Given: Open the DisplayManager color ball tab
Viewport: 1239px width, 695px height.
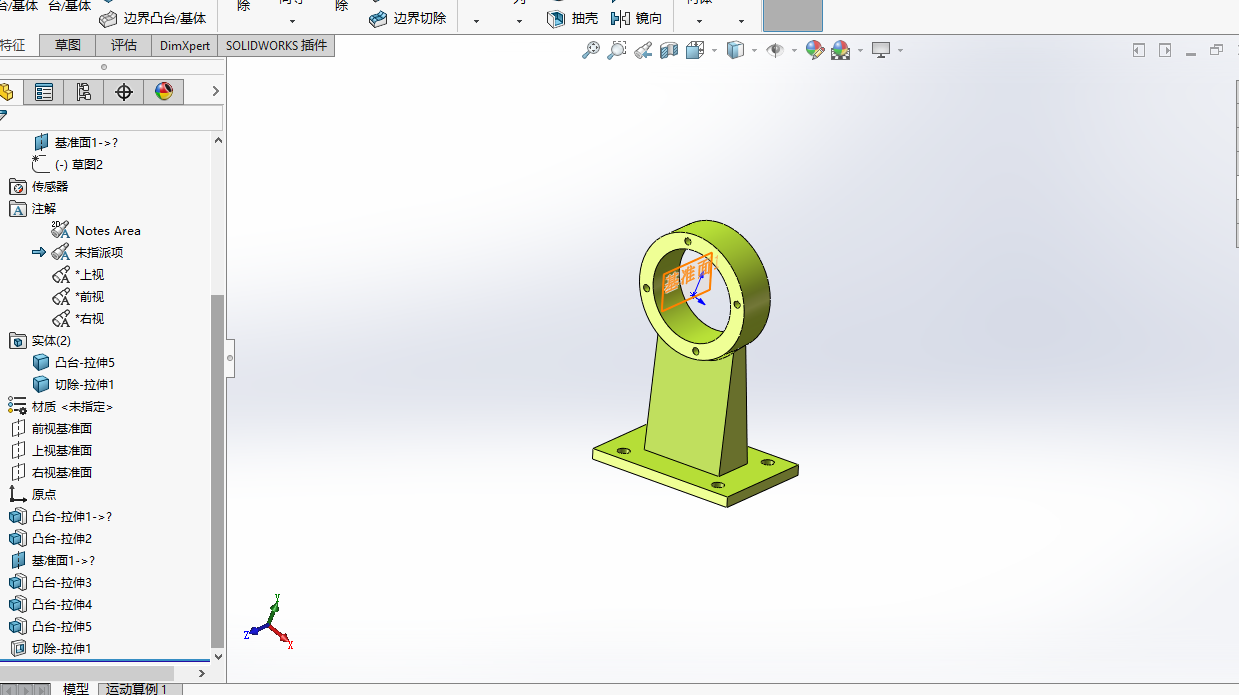Looking at the screenshot, I should coord(164,92).
